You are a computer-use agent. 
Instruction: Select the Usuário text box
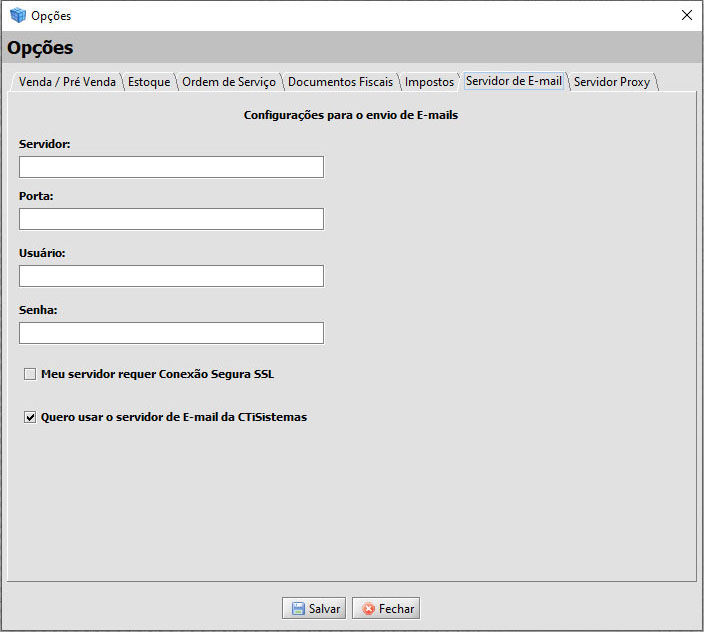click(x=171, y=276)
